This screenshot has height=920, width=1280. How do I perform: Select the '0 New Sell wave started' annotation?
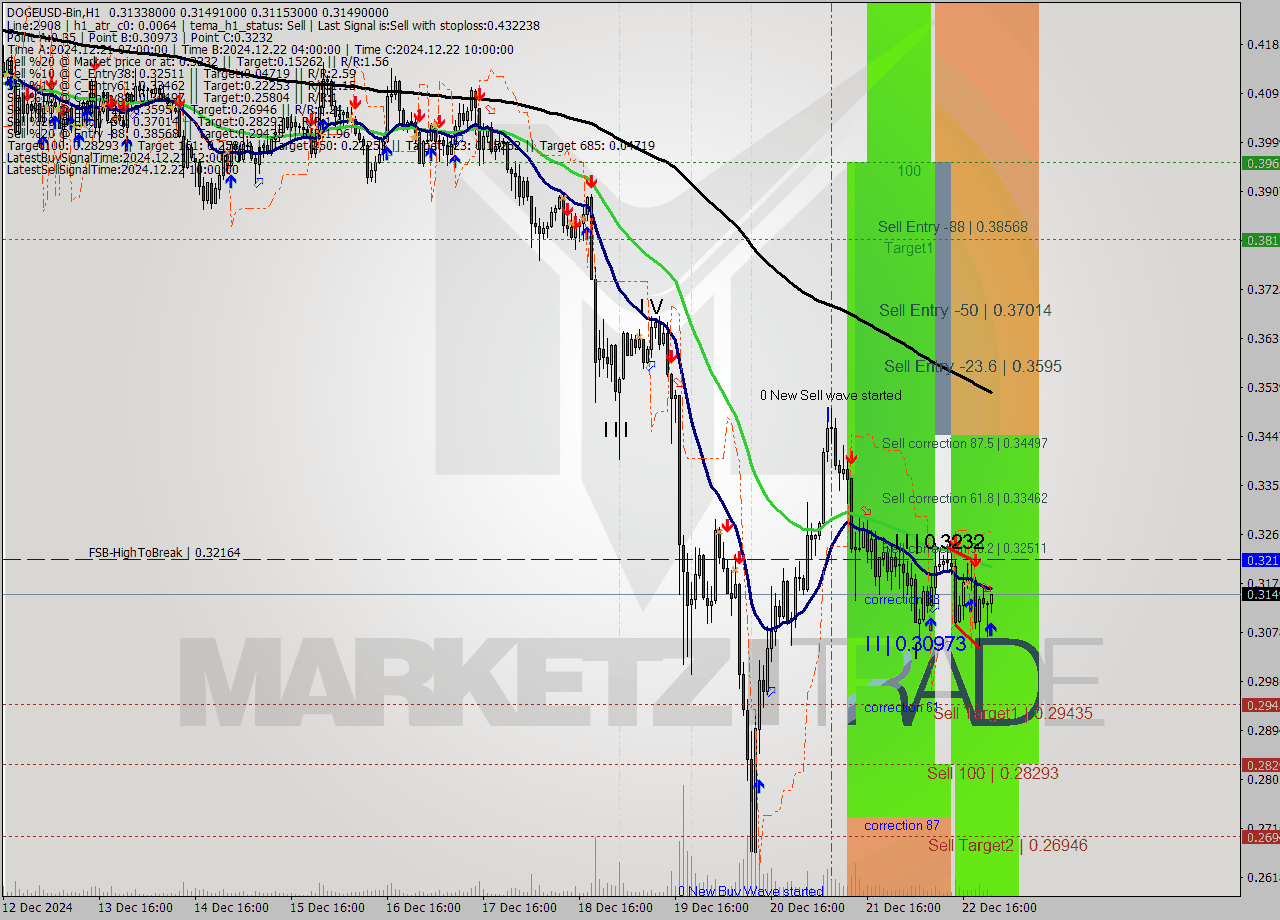[x=830, y=395]
